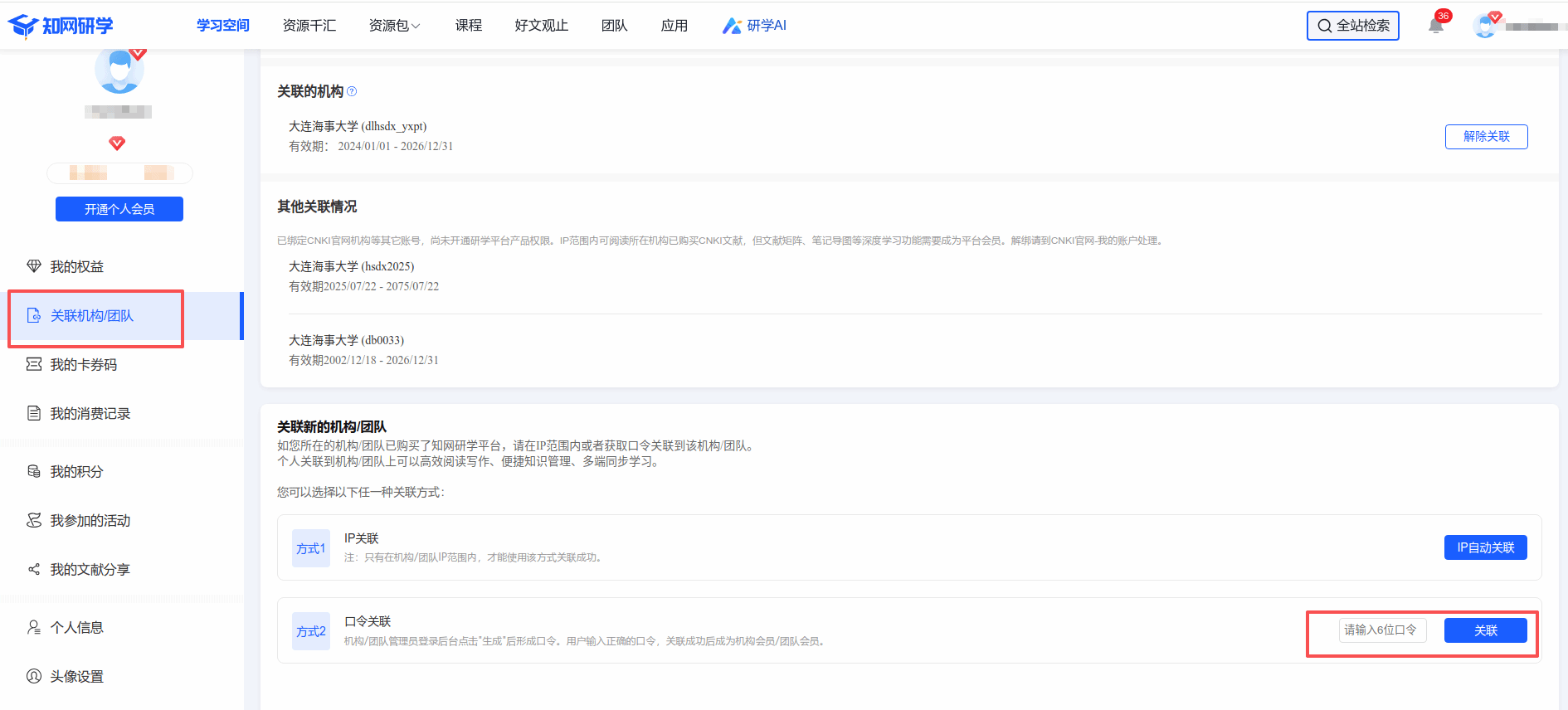1568x710 pixels.
Task: Click the user avatar in top right
Action: coord(1485,26)
